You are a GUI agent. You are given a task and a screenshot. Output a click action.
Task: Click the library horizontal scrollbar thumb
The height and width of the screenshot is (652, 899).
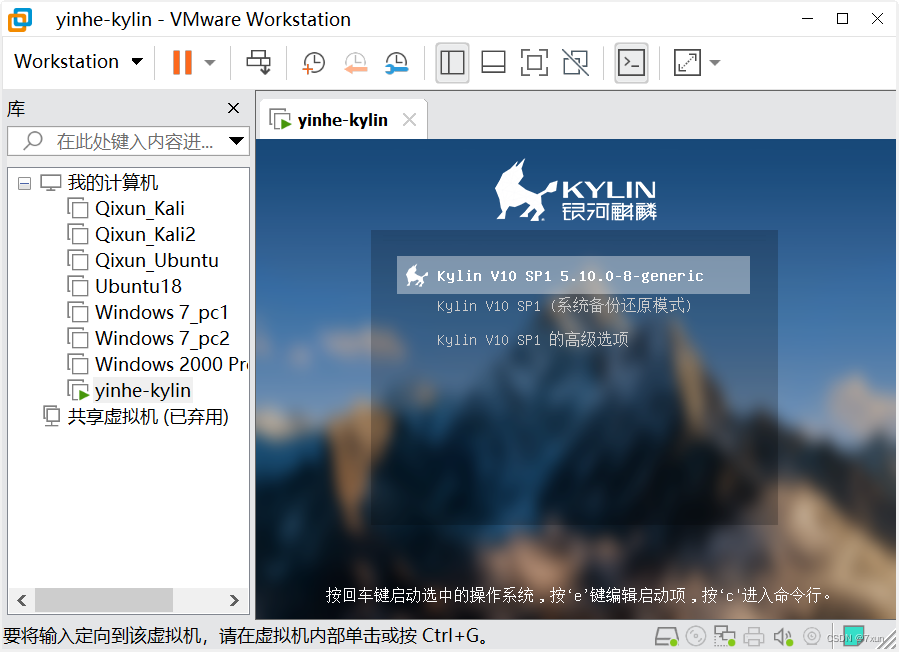pyautogui.click(x=104, y=600)
